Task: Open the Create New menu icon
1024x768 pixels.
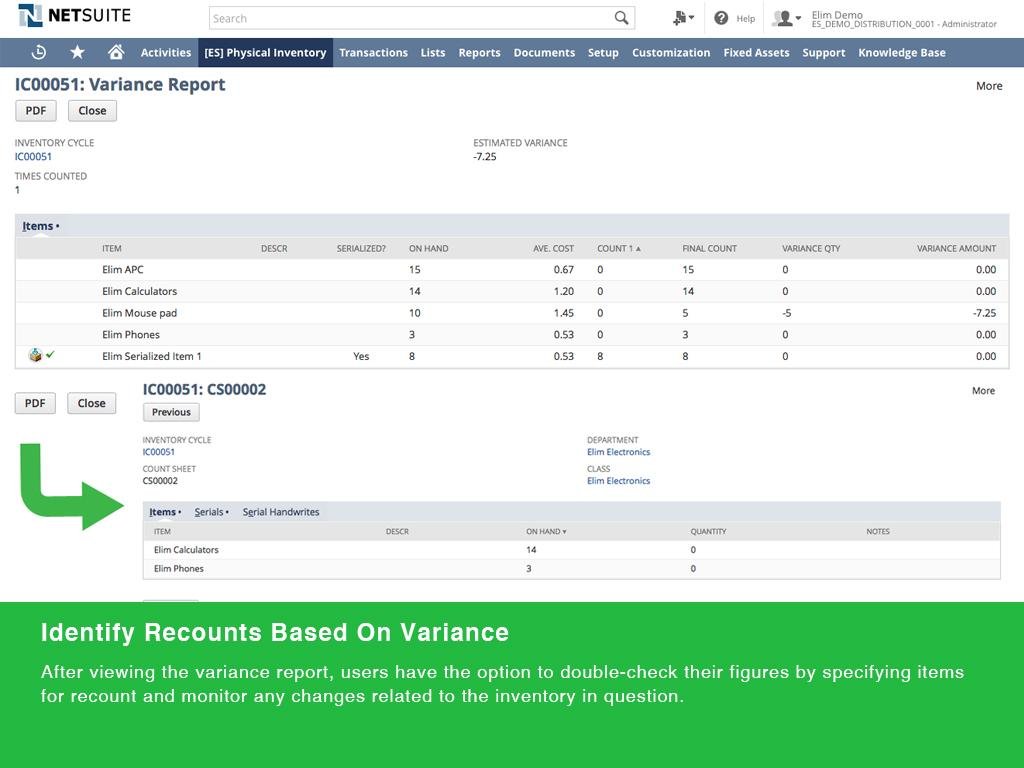Action: click(683, 18)
